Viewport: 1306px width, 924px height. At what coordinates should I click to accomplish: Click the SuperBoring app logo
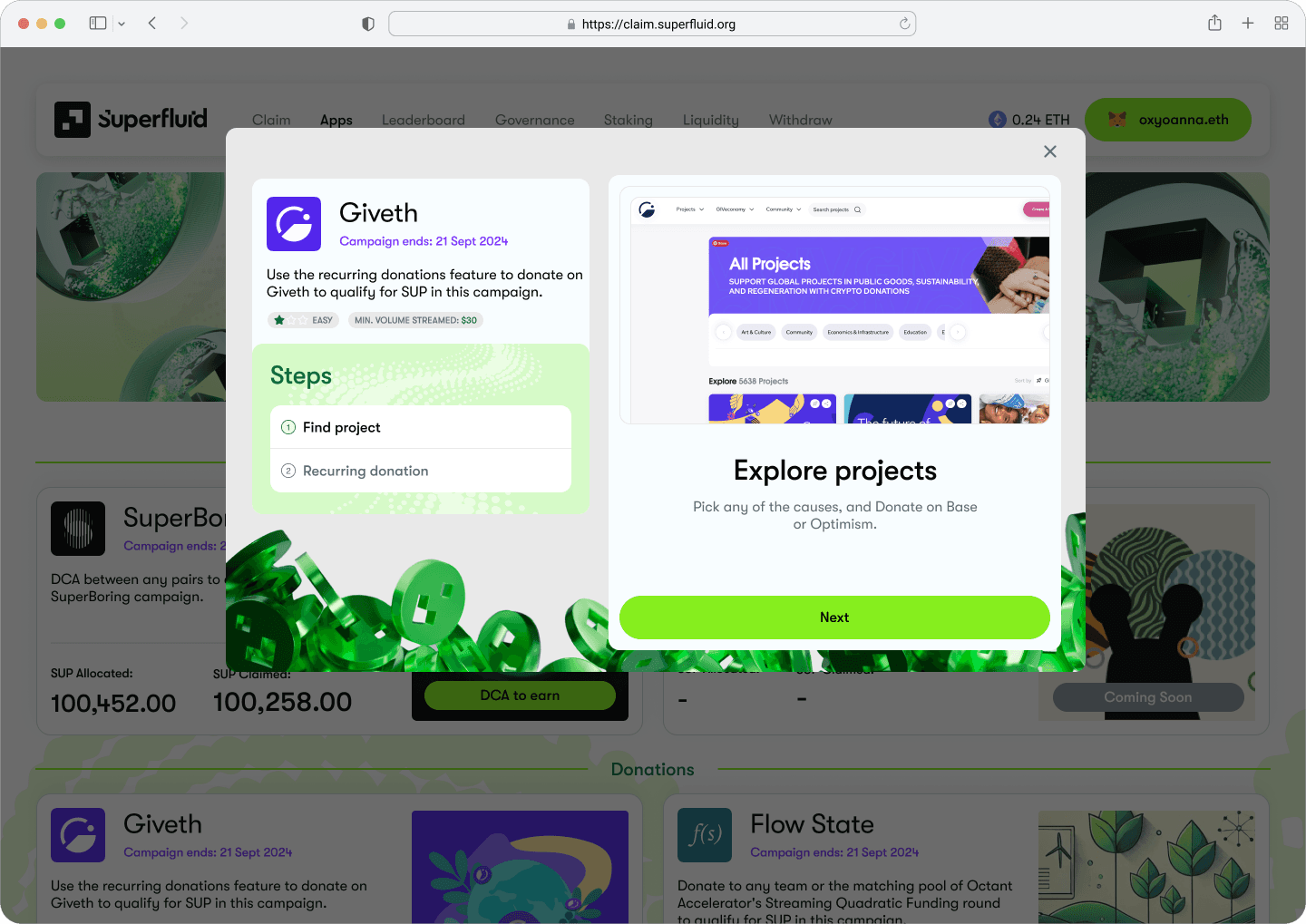tap(78, 529)
